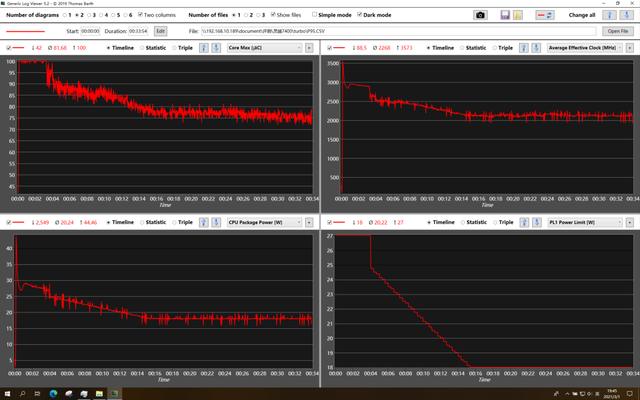Launch Microsoft Edge from the taskbar

pos(53,394)
